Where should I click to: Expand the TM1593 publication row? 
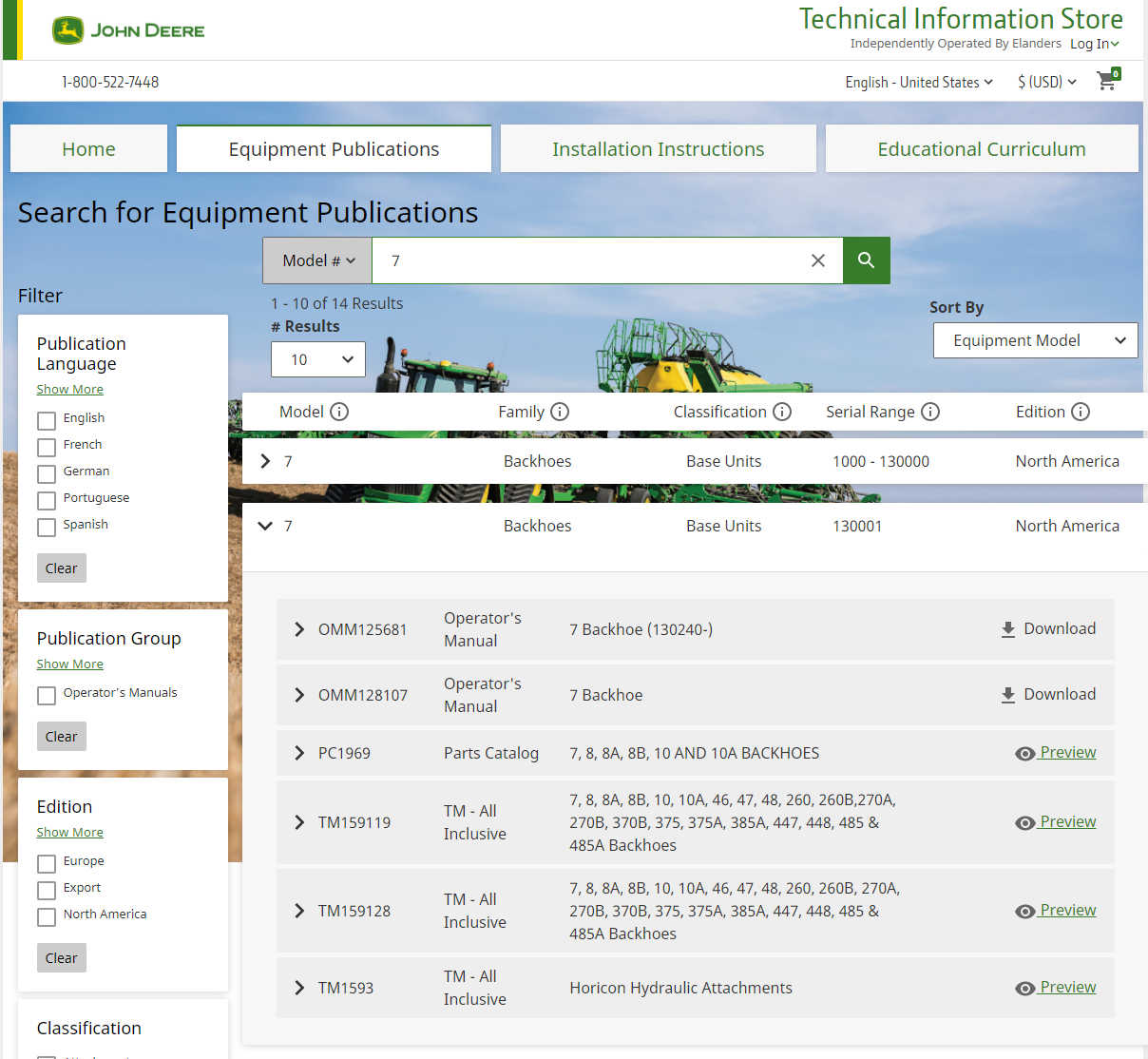coord(299,988)
